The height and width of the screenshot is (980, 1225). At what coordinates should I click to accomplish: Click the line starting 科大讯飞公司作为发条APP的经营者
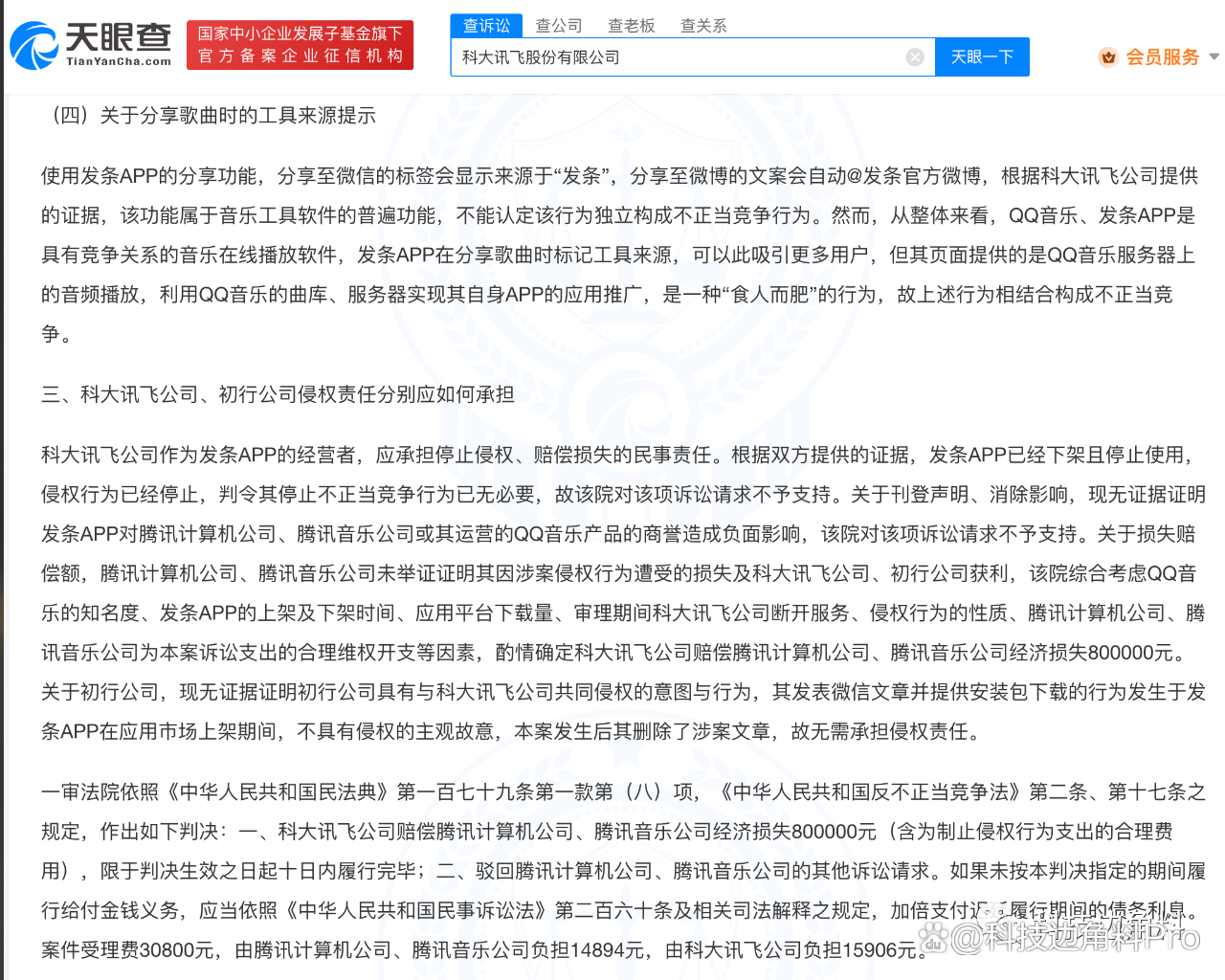(618, 455)
